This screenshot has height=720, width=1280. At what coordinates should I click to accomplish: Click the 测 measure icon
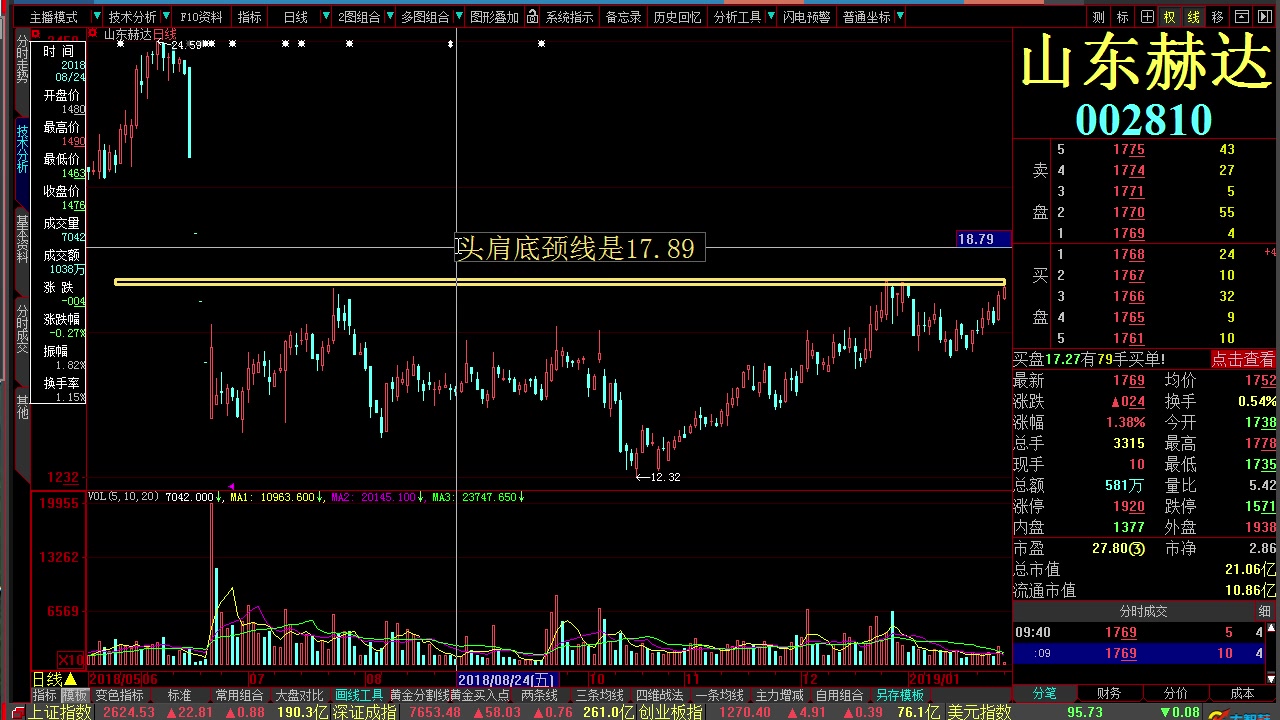pos(1098,17)
